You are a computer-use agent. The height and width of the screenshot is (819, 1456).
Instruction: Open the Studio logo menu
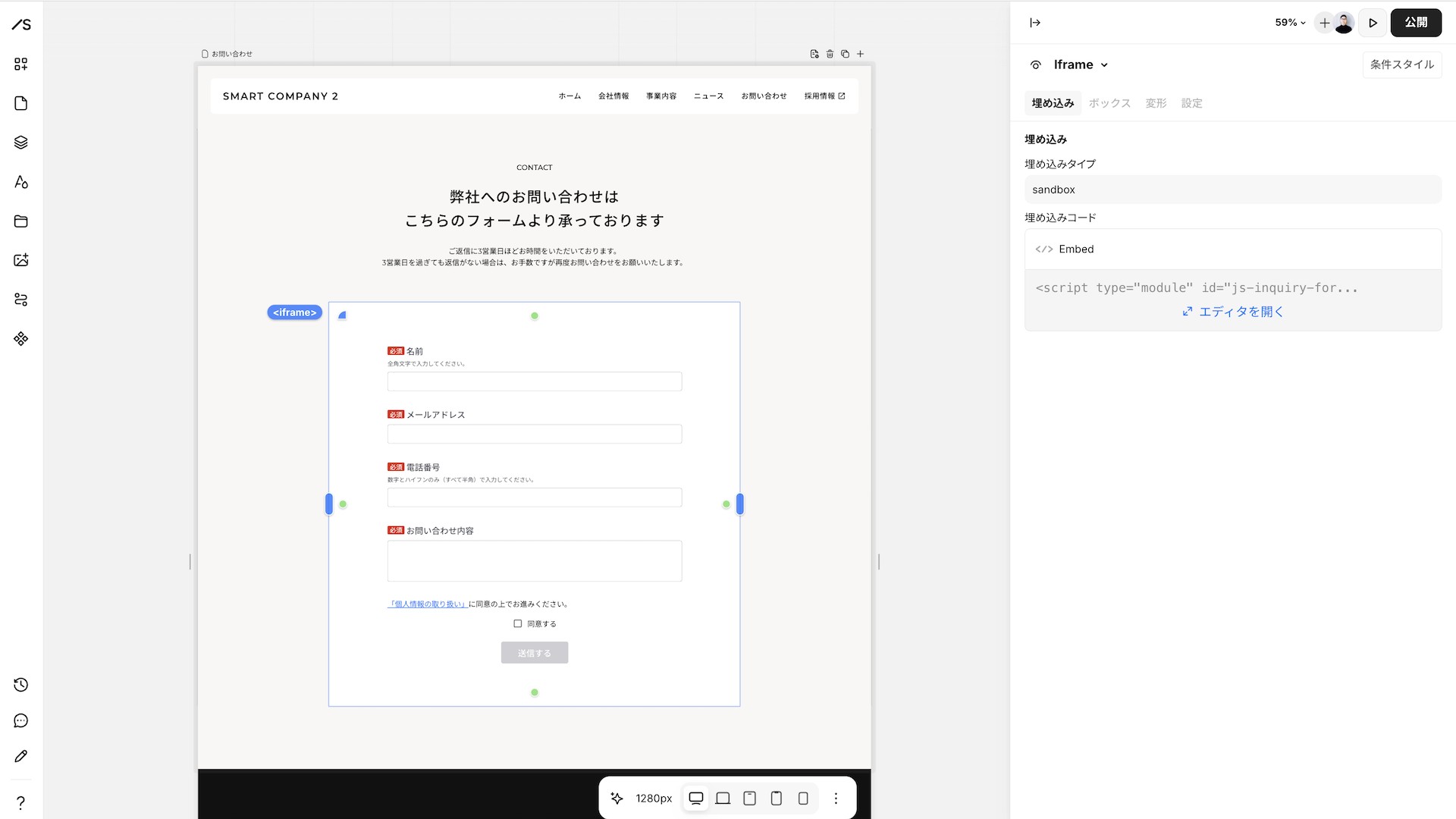coord(21,24)
